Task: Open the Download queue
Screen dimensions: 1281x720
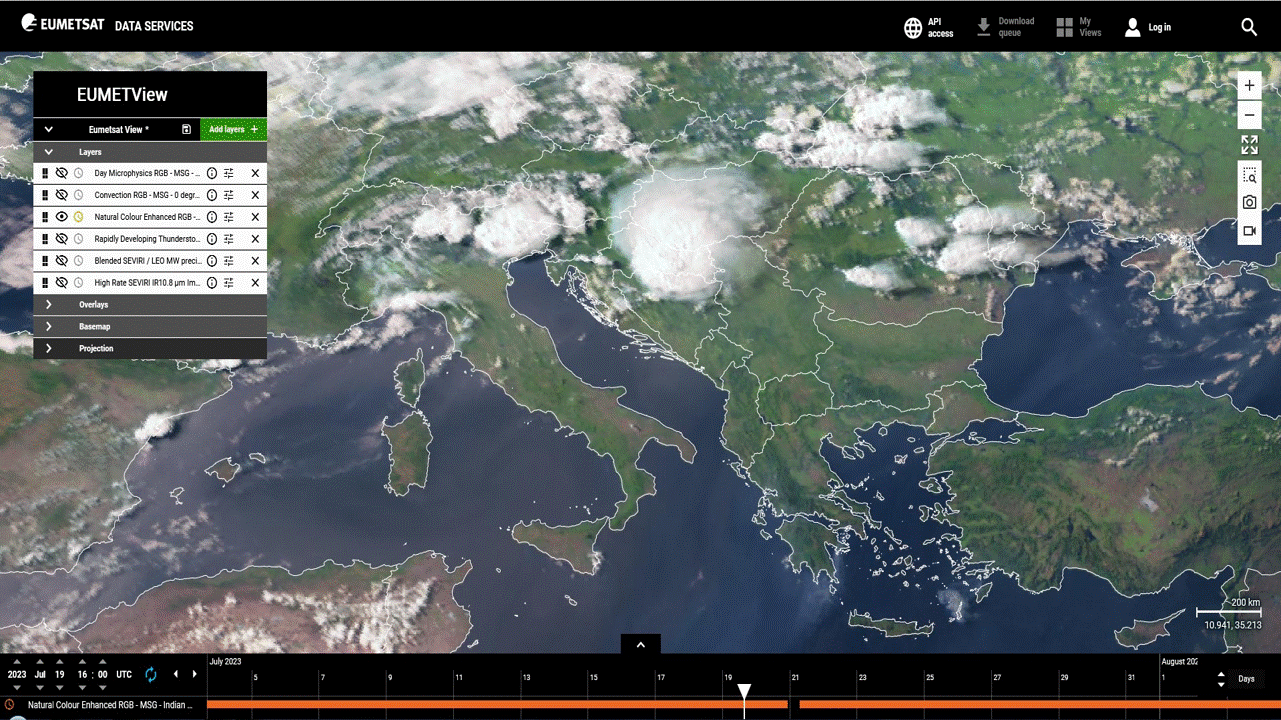Action: (x=1006, y=27)
